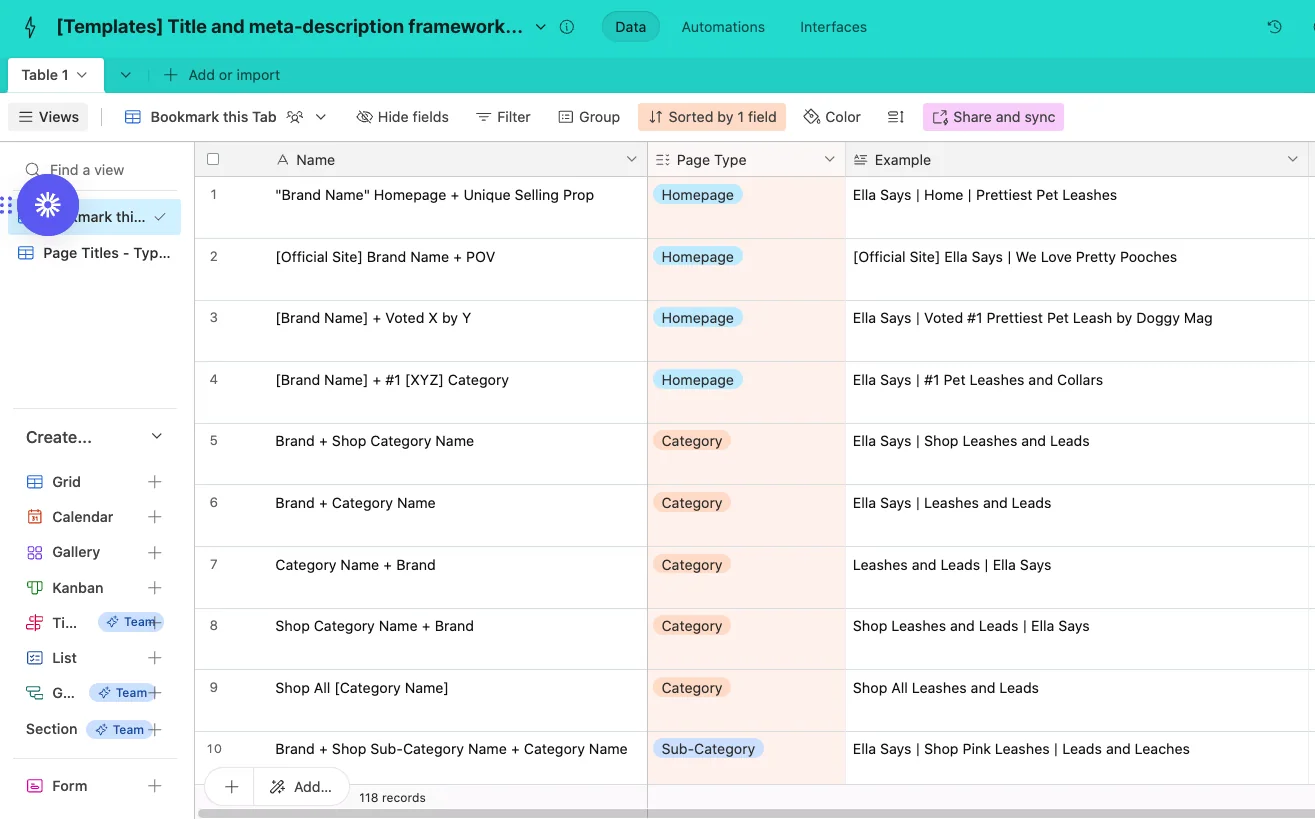Screen dimensions: 1315x819
Task: Click Add or import table
Action: tap(222, 75)
